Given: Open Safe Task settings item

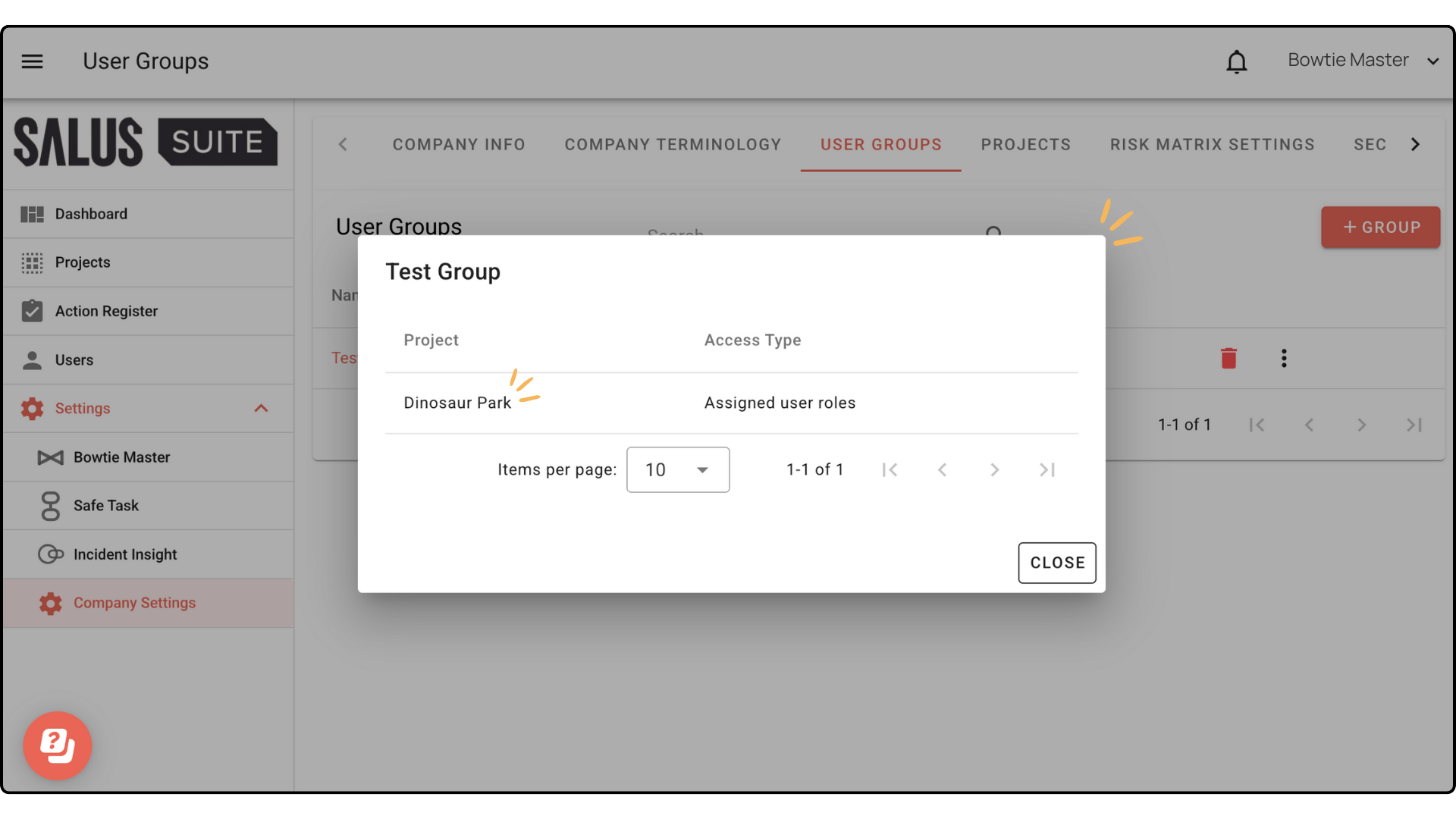Looking at the screenshot, I should (106, 506).
